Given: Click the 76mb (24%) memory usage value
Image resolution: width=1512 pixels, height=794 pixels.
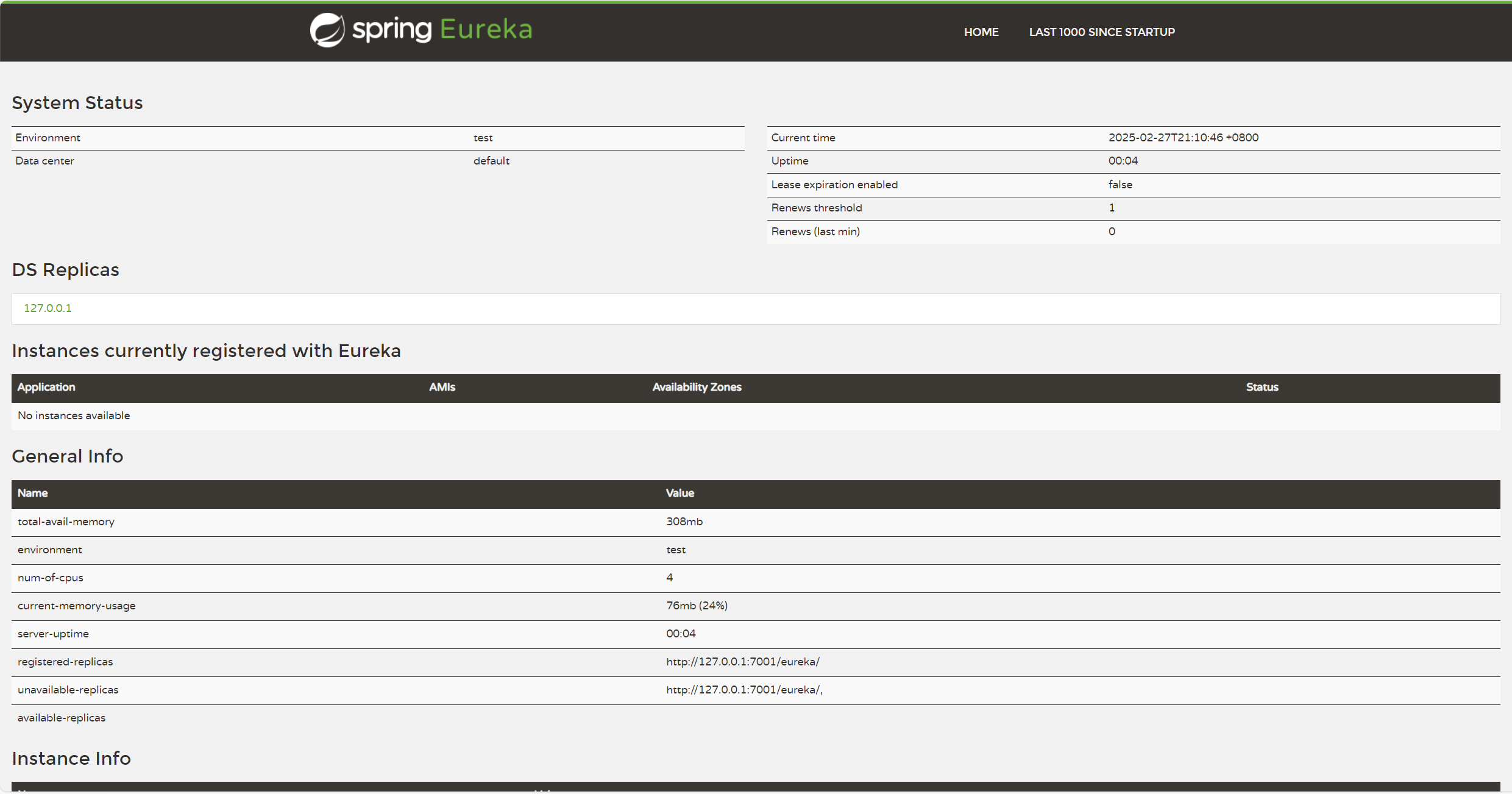Looking at the screenshot, I should 697,606.
